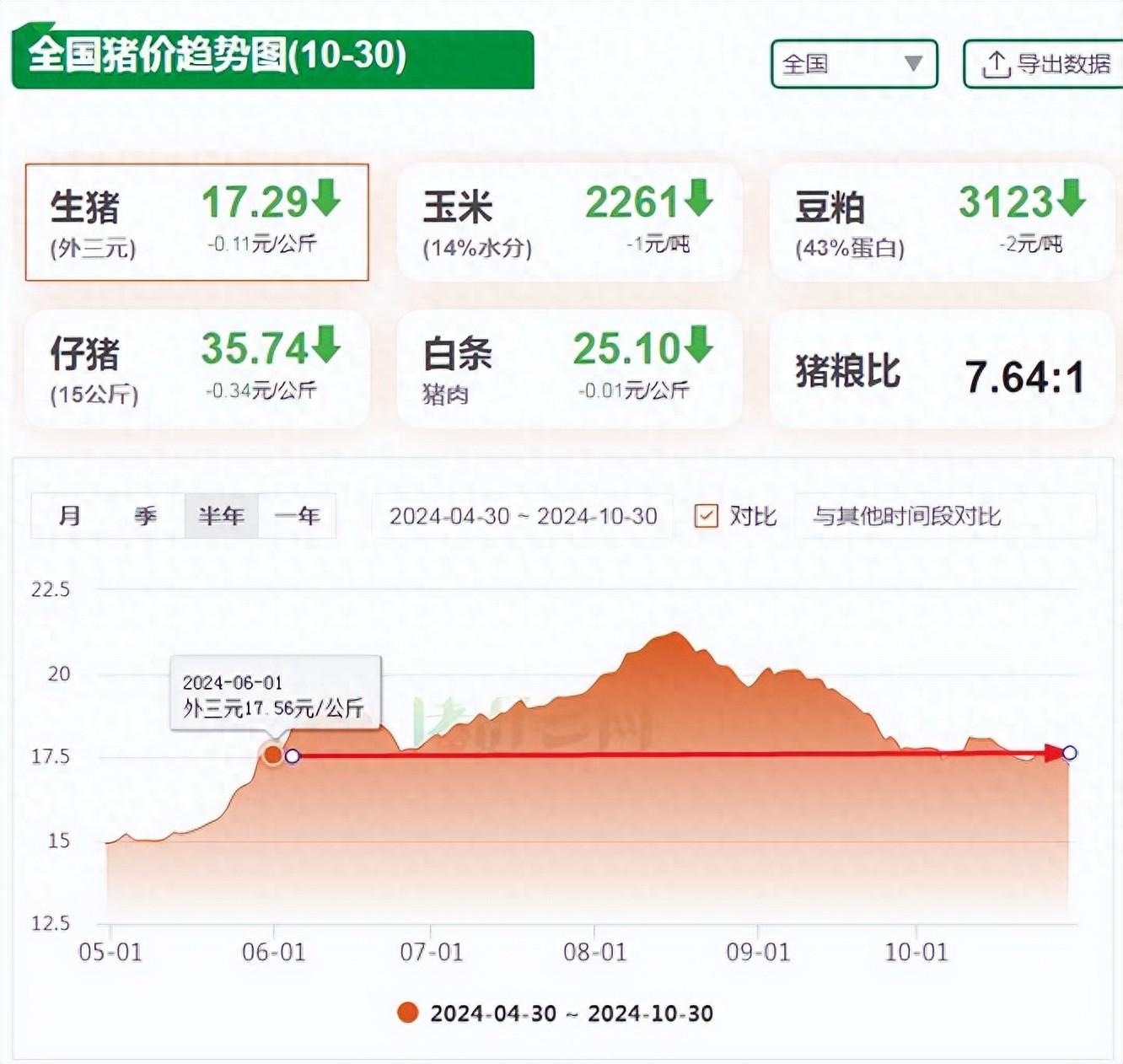Select the 豆粕 price card

point(943,223)
